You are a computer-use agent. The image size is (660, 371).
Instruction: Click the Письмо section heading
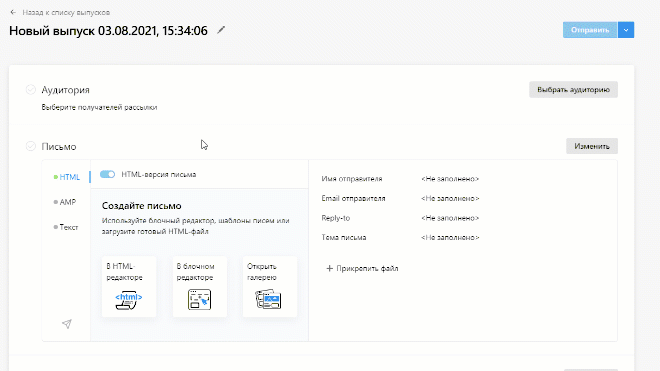(x=59, y=147)
